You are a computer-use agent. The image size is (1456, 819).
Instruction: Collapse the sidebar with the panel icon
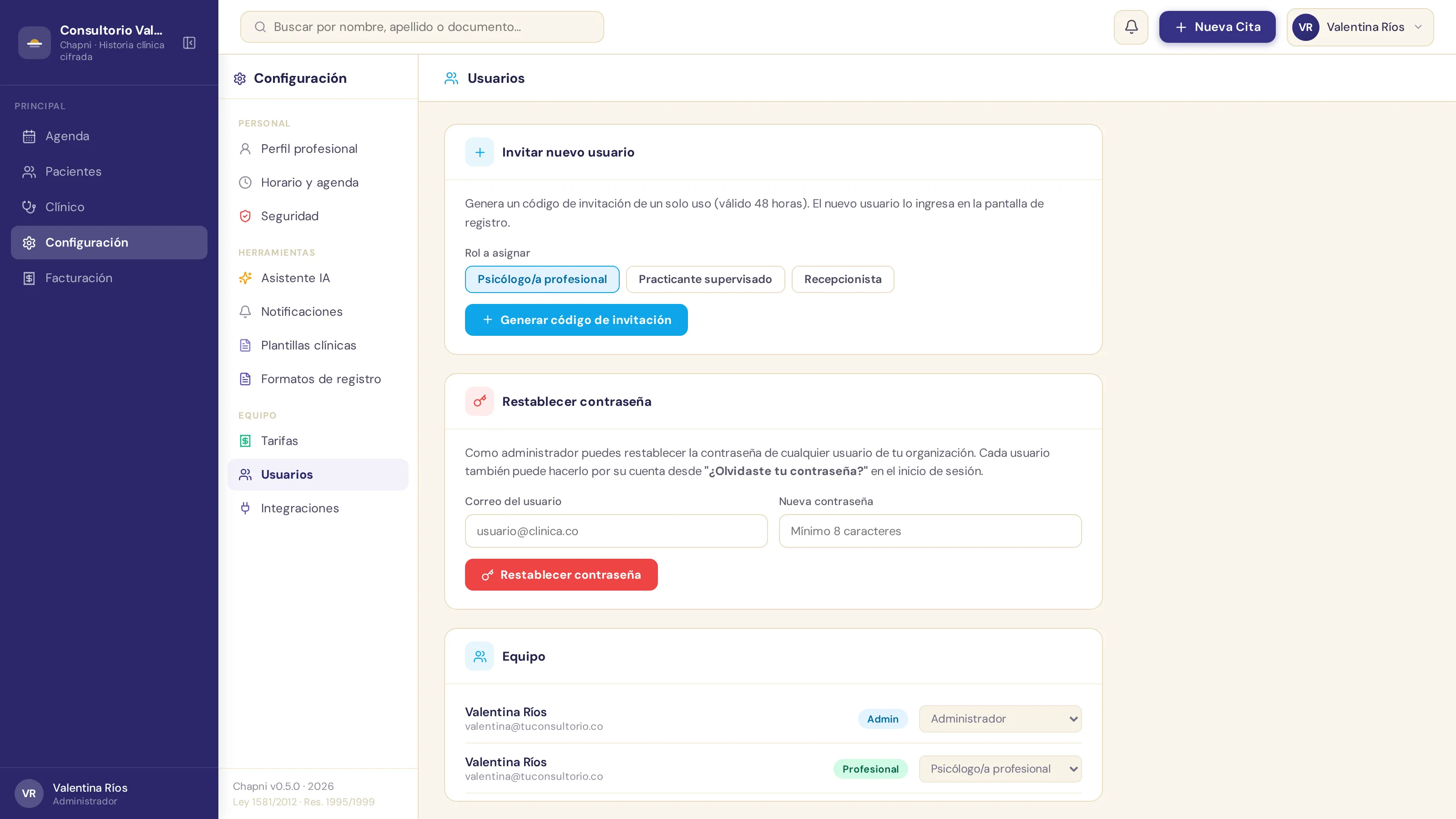(189, 43)
